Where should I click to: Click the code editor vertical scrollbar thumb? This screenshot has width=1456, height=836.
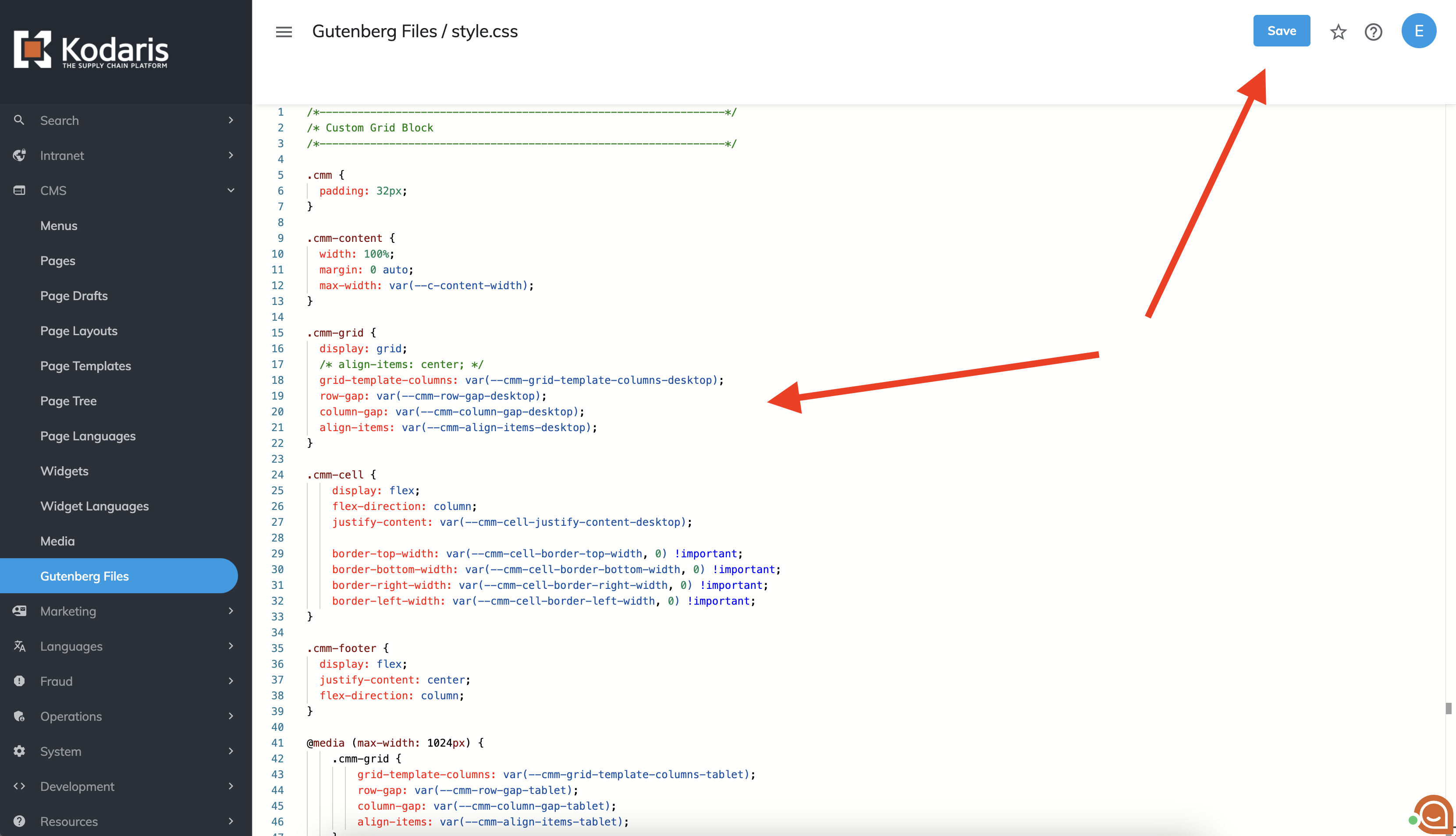click(x=1449, y=708)
